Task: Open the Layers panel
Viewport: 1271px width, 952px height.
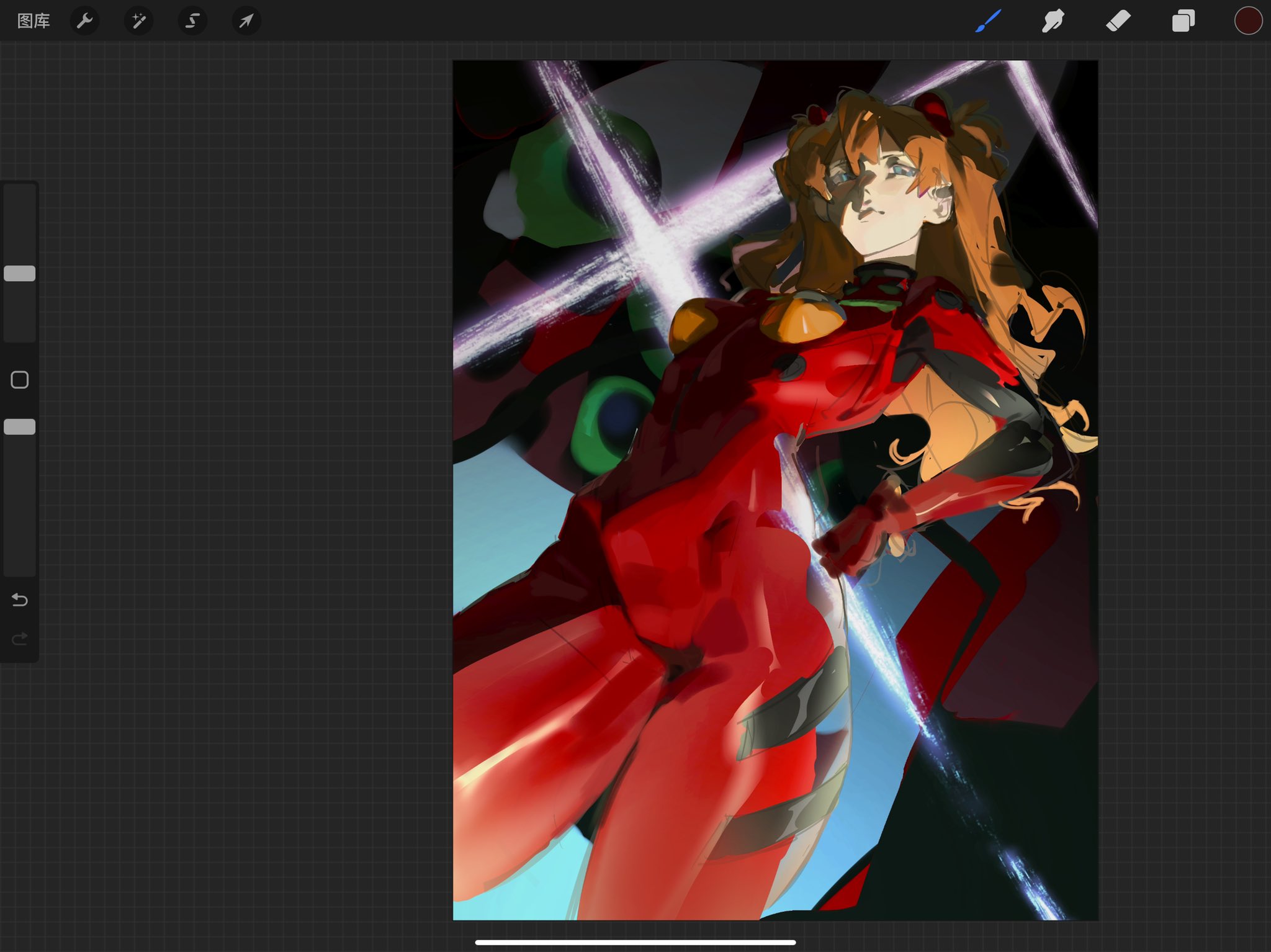Action: point(1183,21)
